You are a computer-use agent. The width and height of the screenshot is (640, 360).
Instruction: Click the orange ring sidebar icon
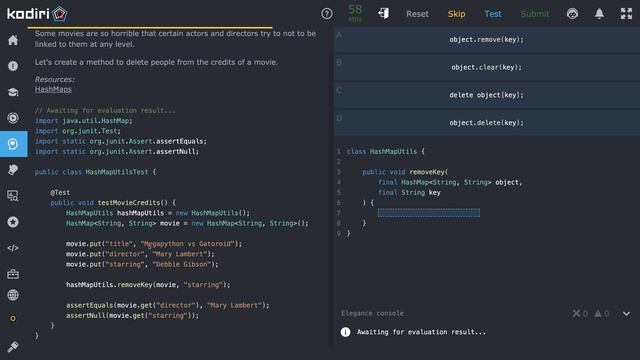13,318
